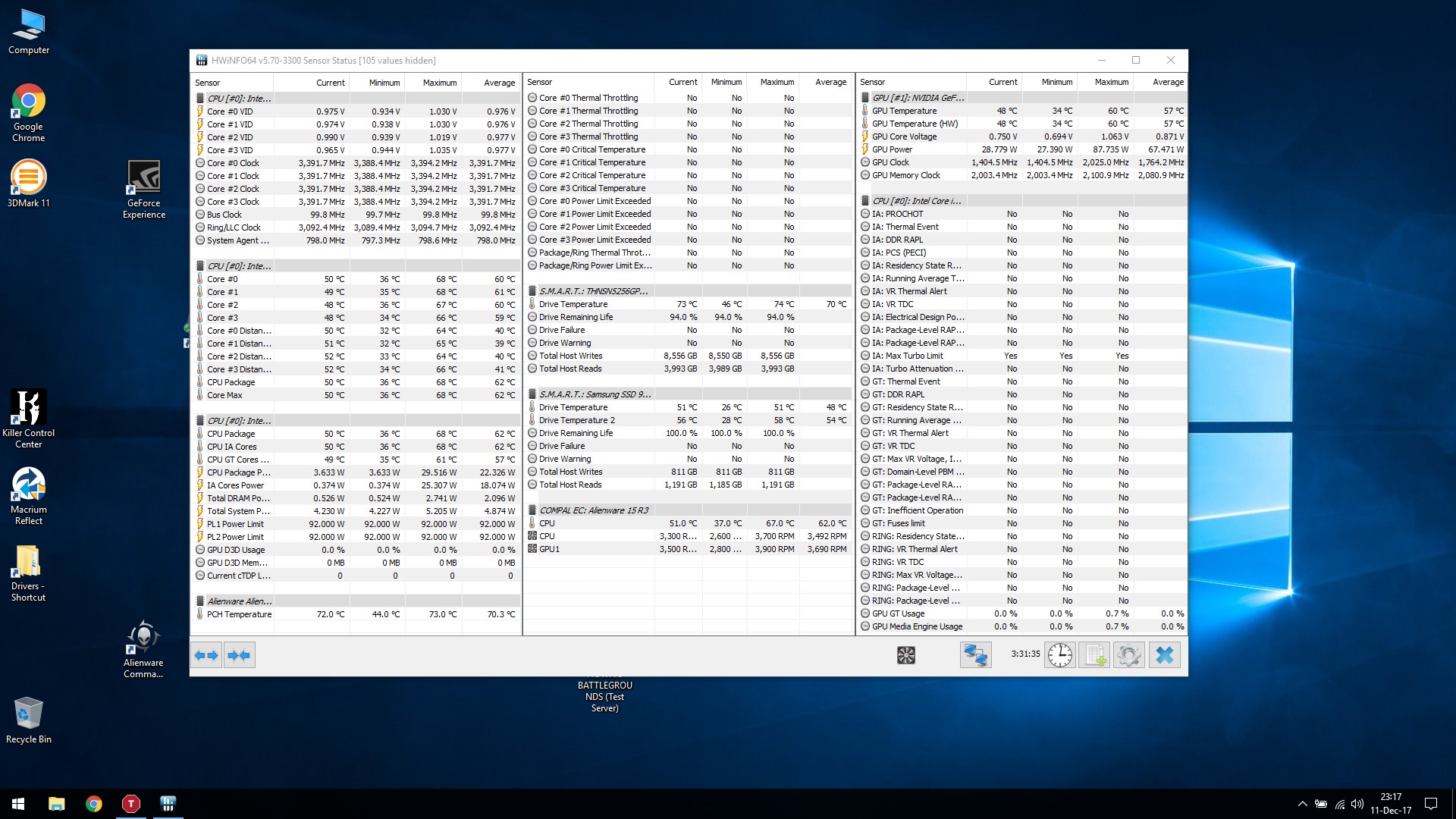This screenshot has height=819, width=1456.
Task: Reset the elapsed time using the clock button
Action: 1060,655
